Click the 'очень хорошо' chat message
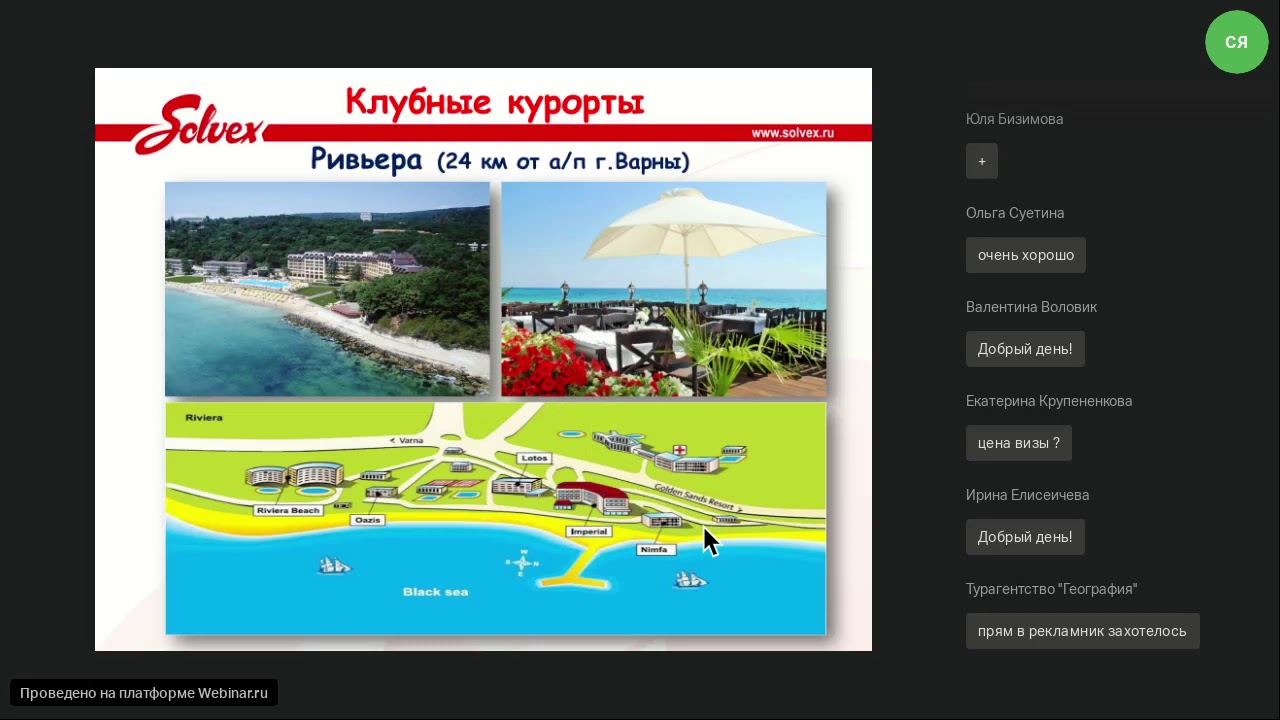The height and width of the screenshot is (720, 1280). coord(1026,255)
